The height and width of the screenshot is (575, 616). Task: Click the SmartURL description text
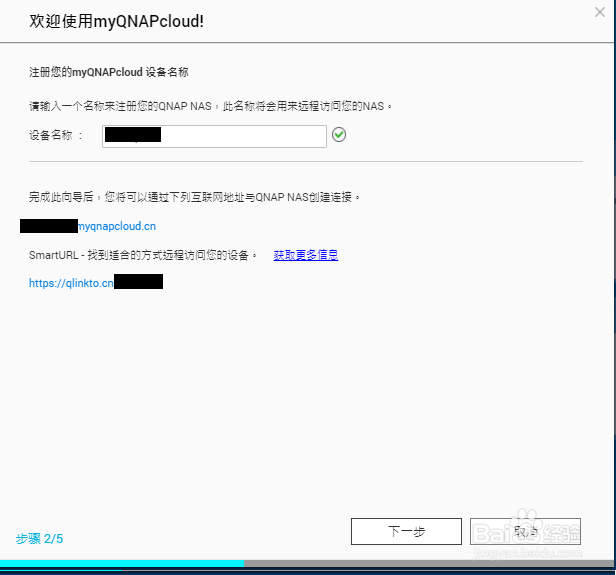pos(143,255)
